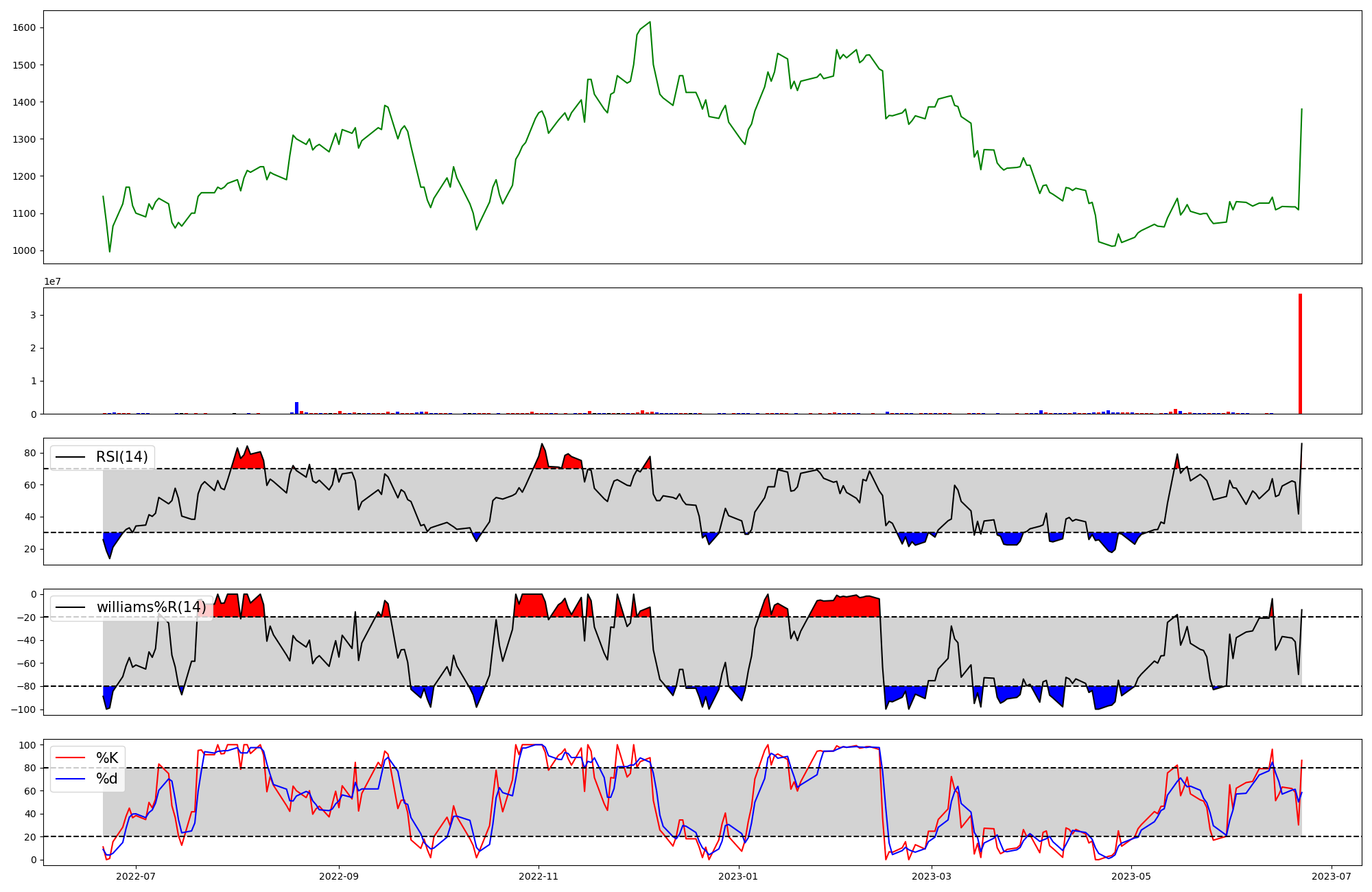Click the 80 tick on RSI axis
1372x892 pixels.
29,453
